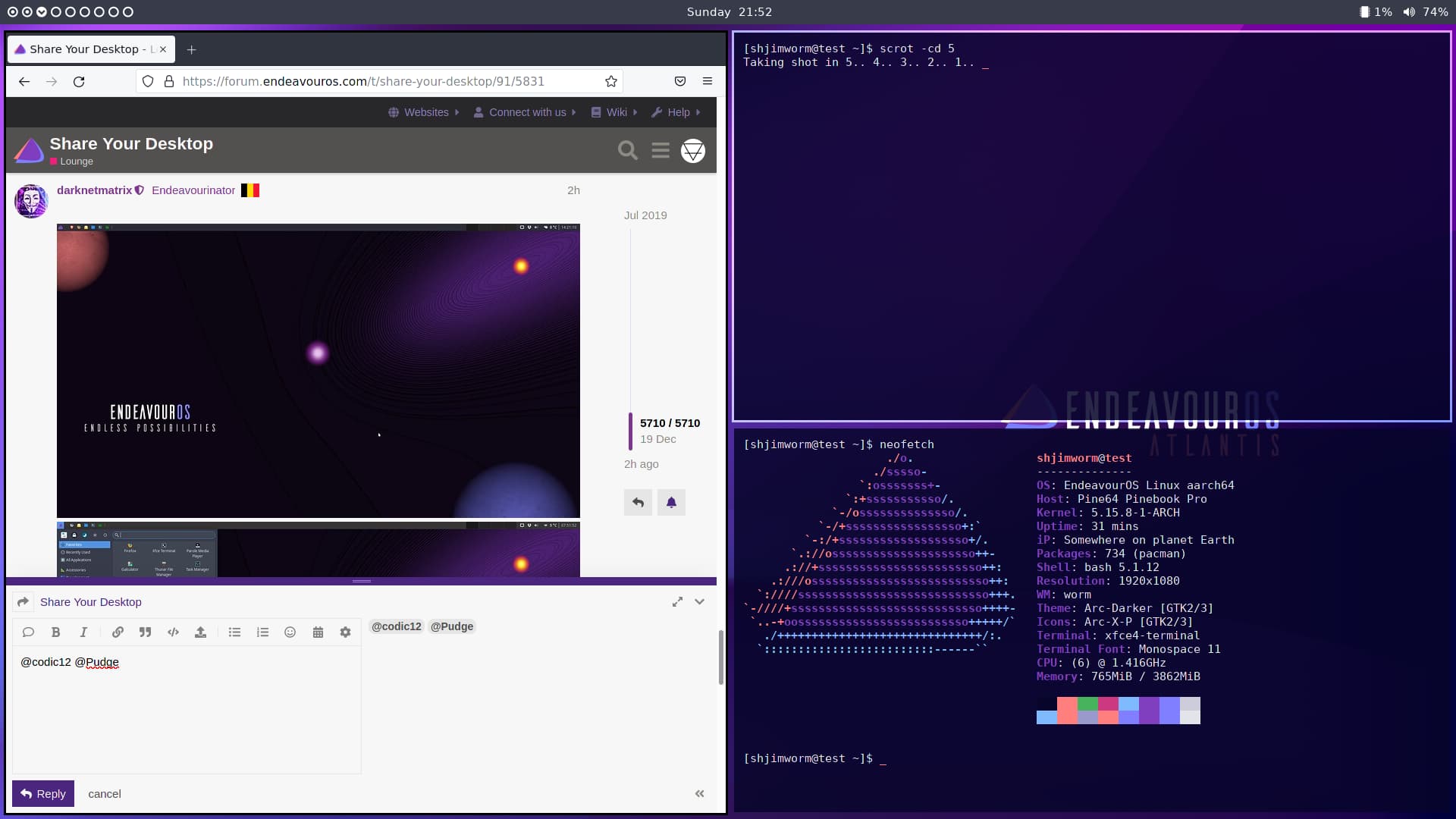Click the Share Your Desktop topic title
Image resolution: width=1456 pixels, height=819 pixels.
pos(131,143)
